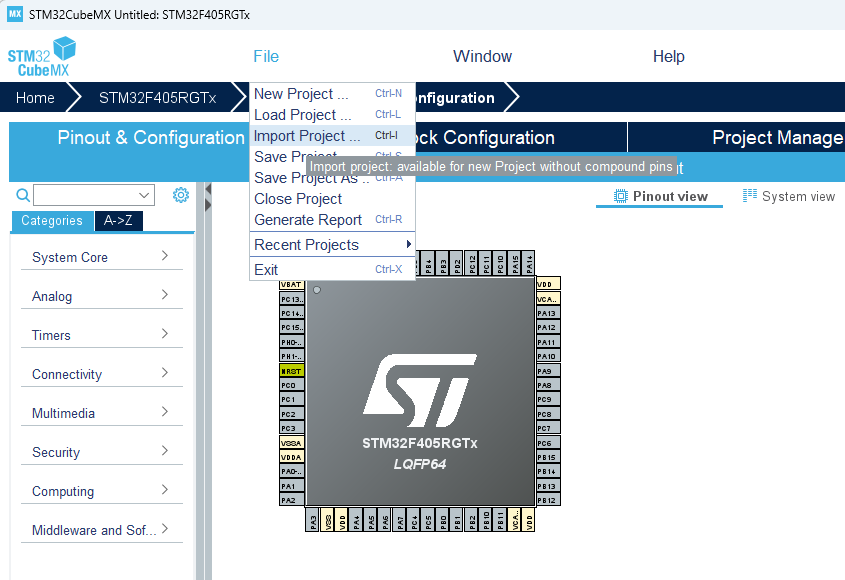Select pin PC12 on top row
Viewport: 845px width, 580px height.
(x=472, y=263)
